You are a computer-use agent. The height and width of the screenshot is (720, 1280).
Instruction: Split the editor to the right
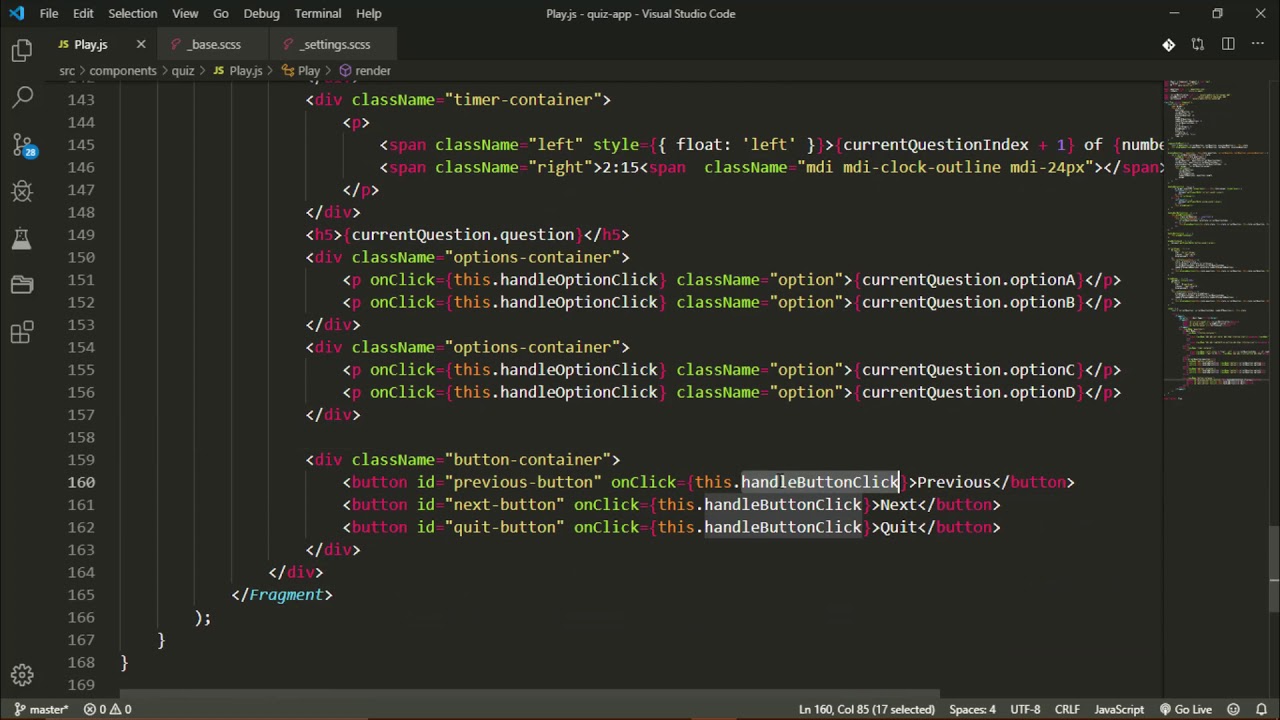(x=1228, y=44)
